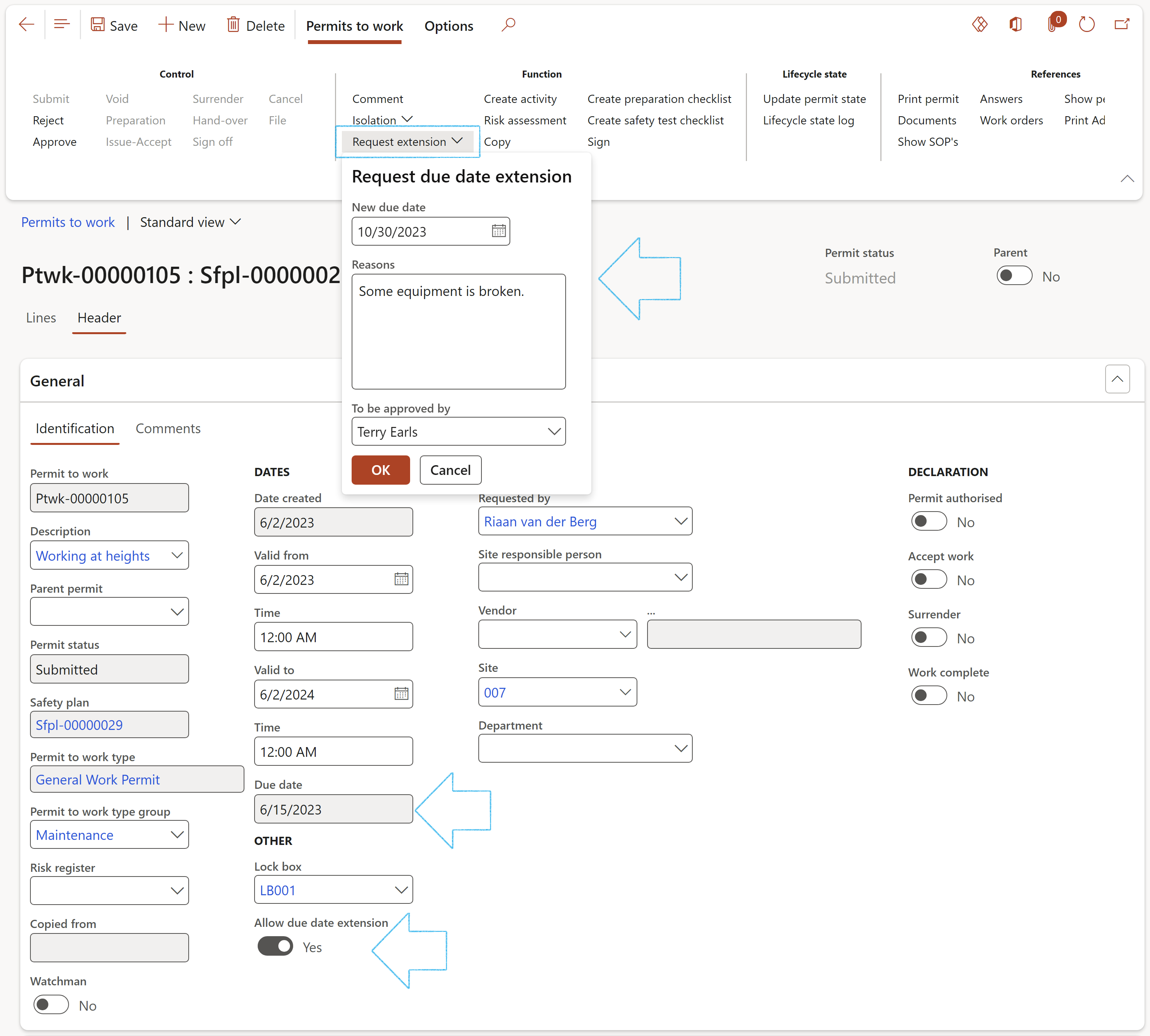Switch to the Comments tab
Viewport: 1150px width, 1036px height.
pyautogui.click(x=168, y=428)
